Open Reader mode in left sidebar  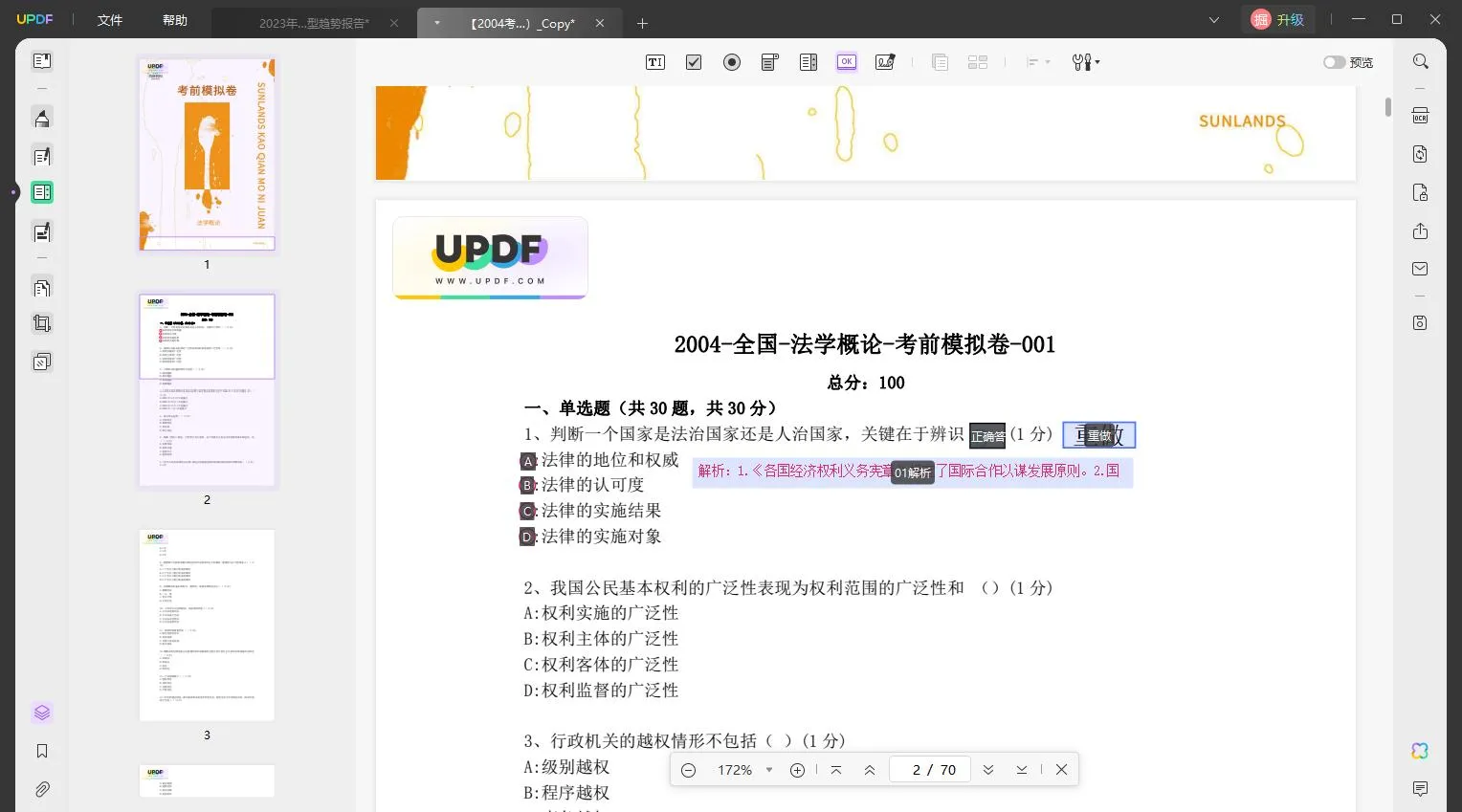(x=42, y=61)
